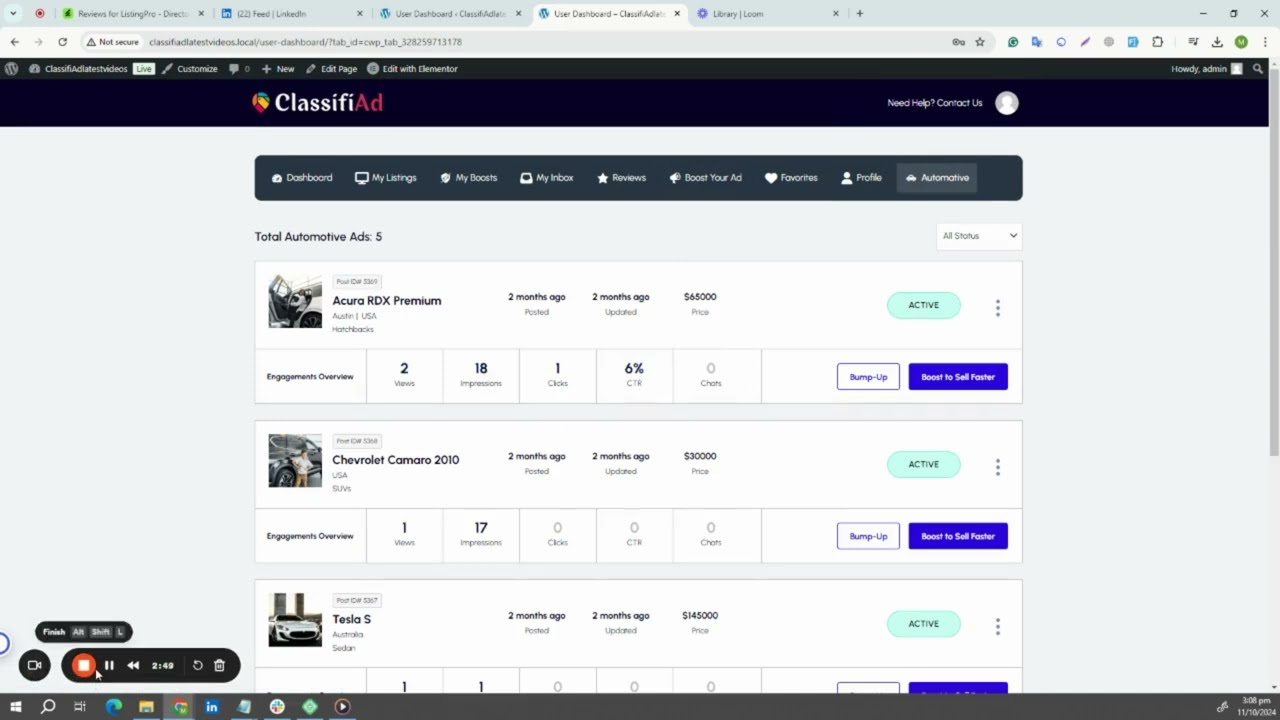Click Customize in the WordPress admin bar

189,69
